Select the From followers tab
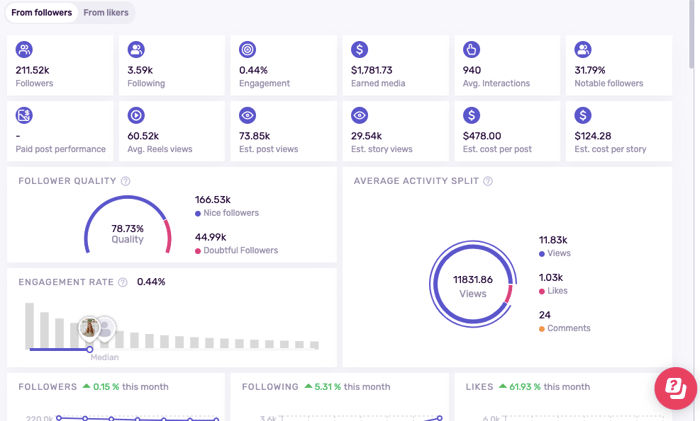Viewport: 700px width, 421px height. [x=41, y=13]
